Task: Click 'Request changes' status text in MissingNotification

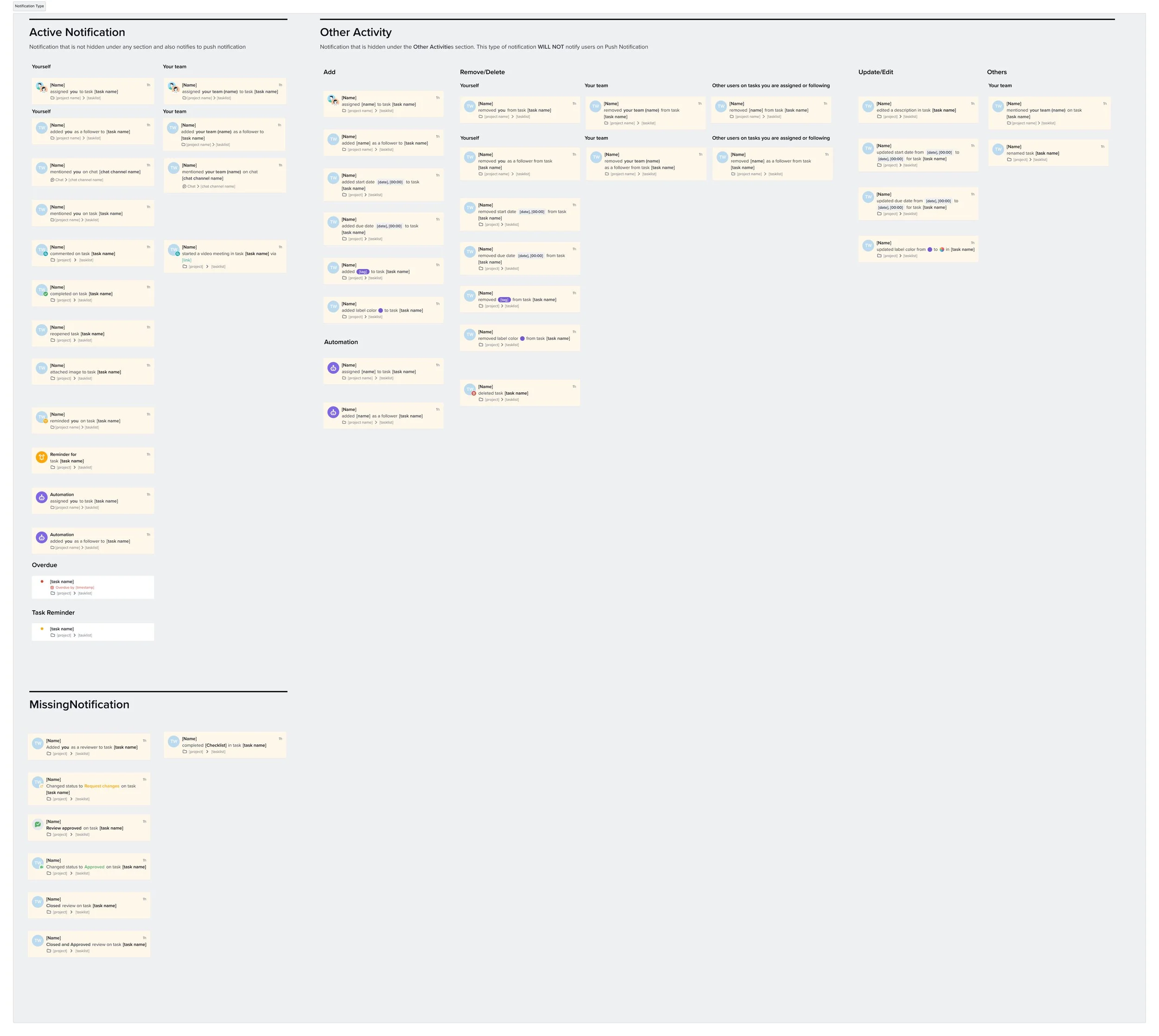Action: 102,786
